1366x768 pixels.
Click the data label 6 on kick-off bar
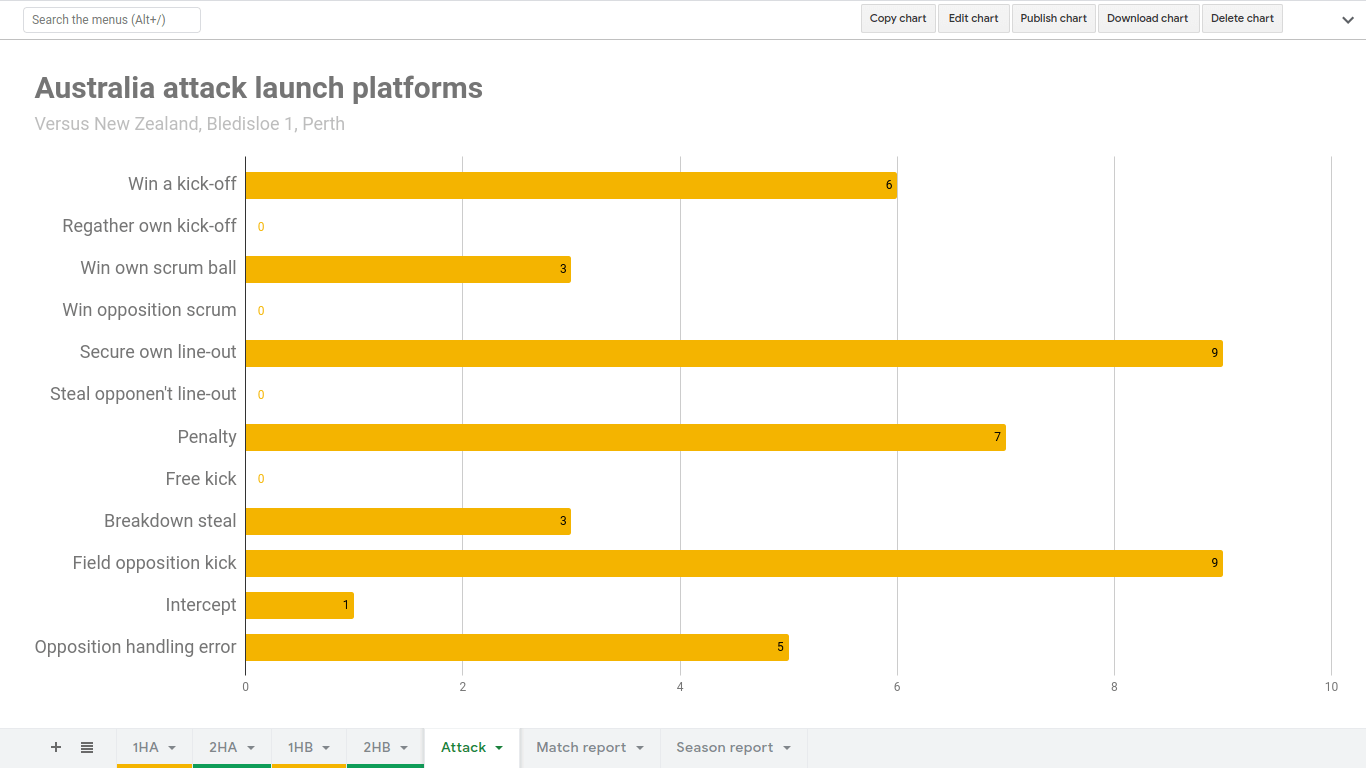(888, 185)
